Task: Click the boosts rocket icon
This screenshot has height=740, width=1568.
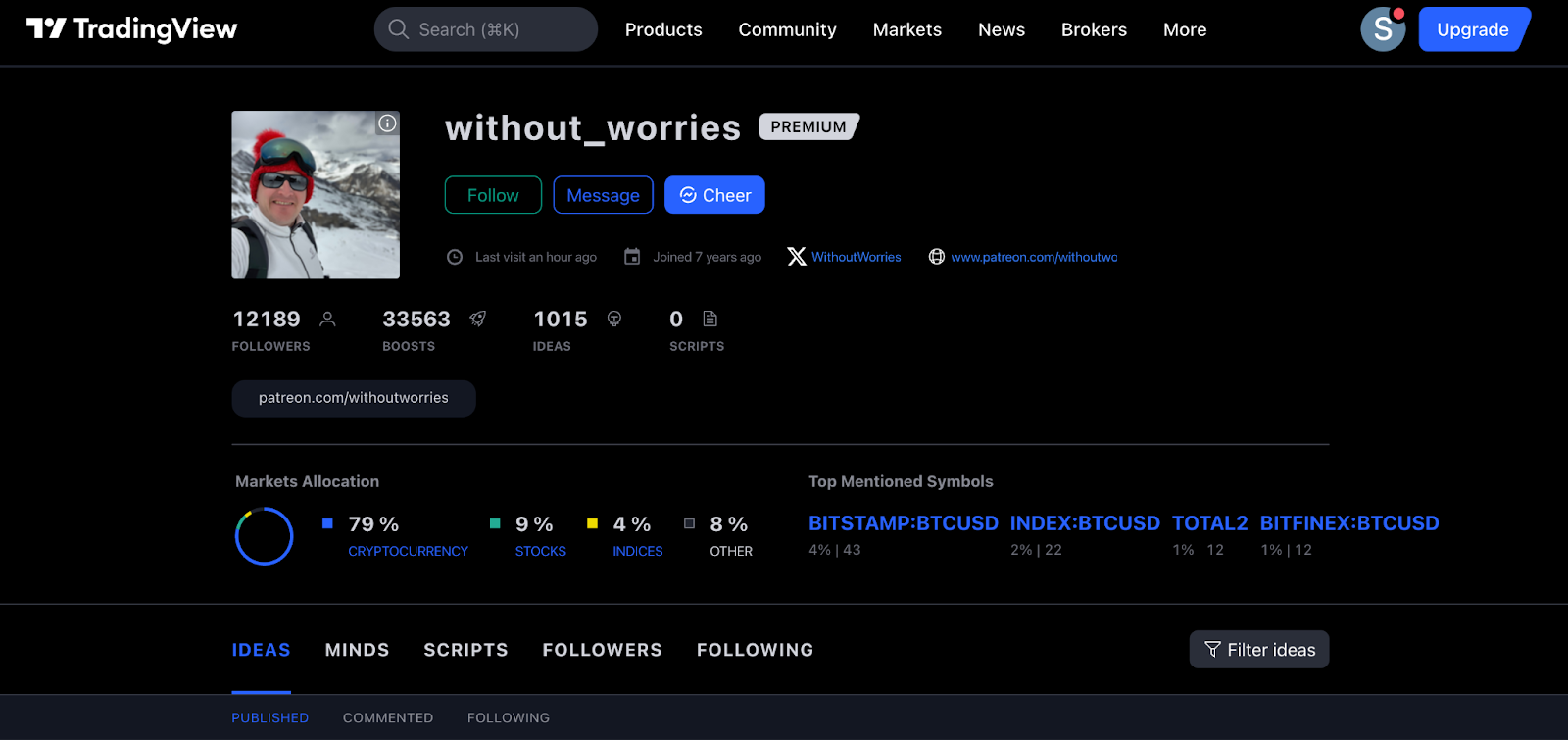Action: pos(478,319)
